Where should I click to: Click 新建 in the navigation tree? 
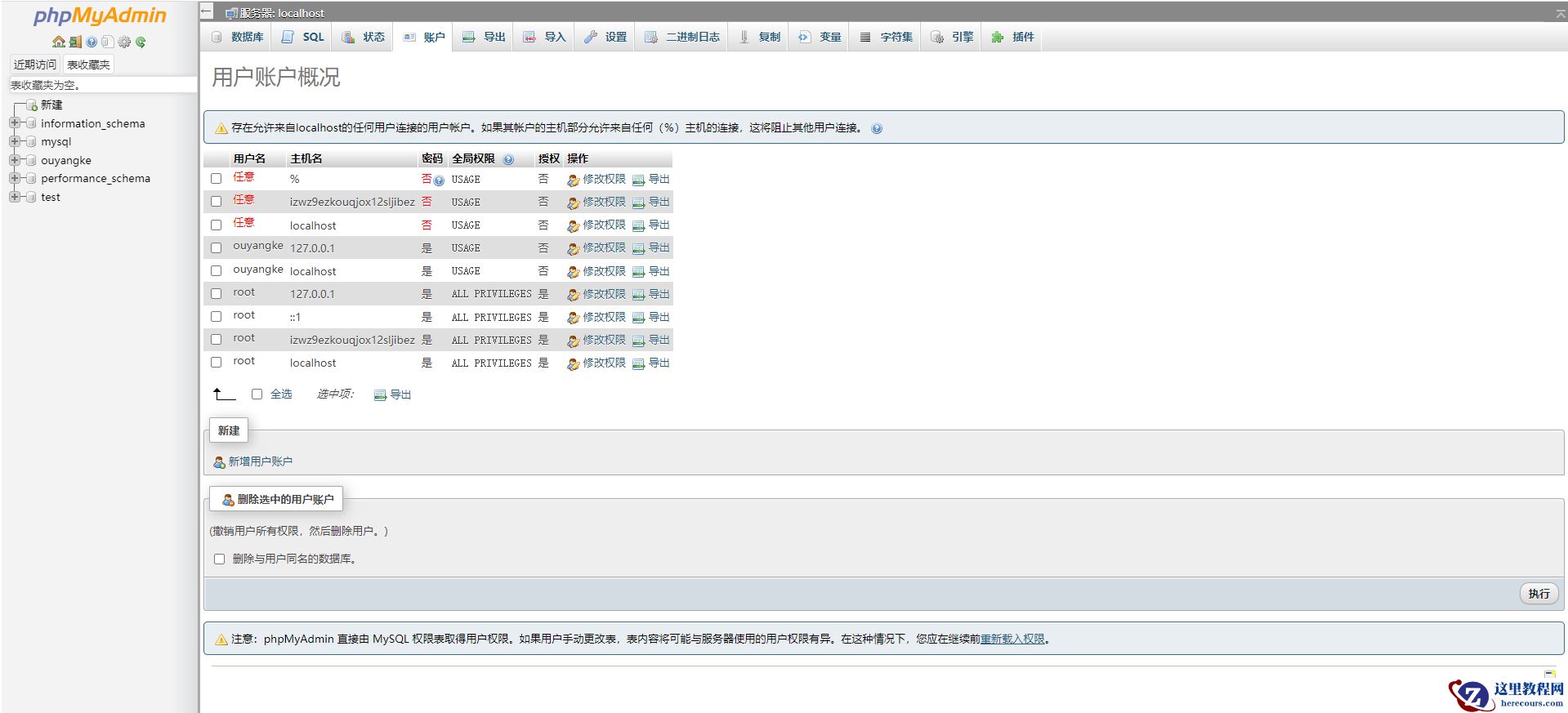click(51, 105)
